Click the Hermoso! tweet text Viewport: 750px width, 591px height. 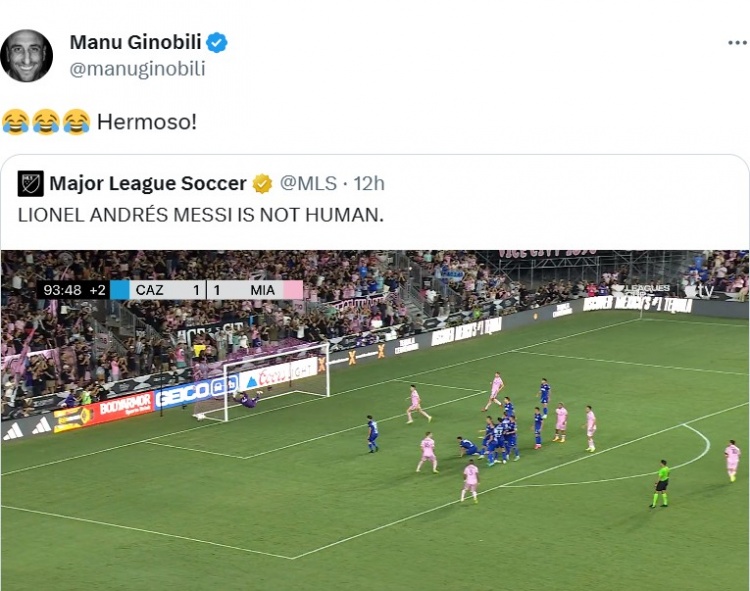pos(147,122)
